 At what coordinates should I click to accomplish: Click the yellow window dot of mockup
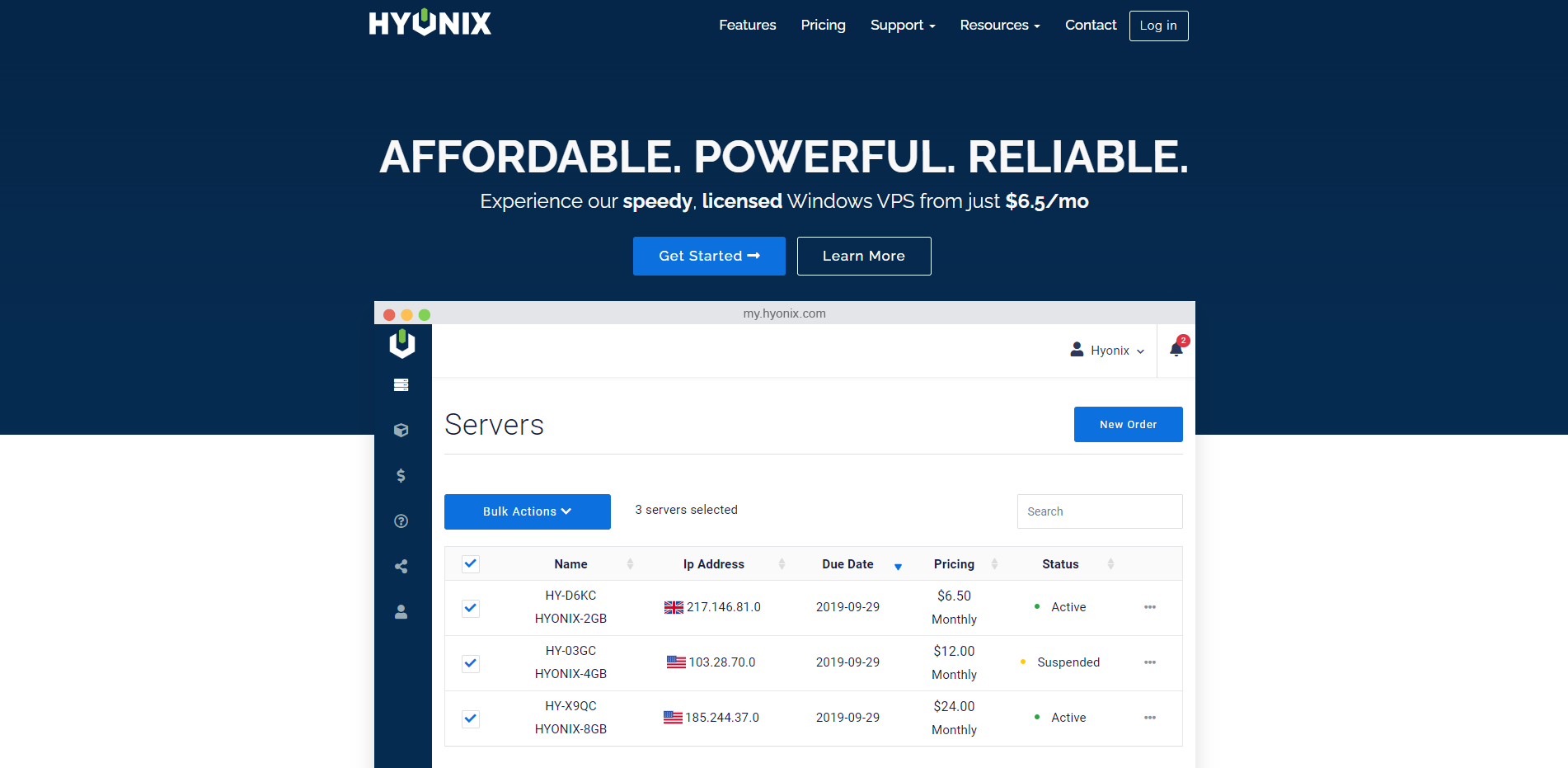406,314
